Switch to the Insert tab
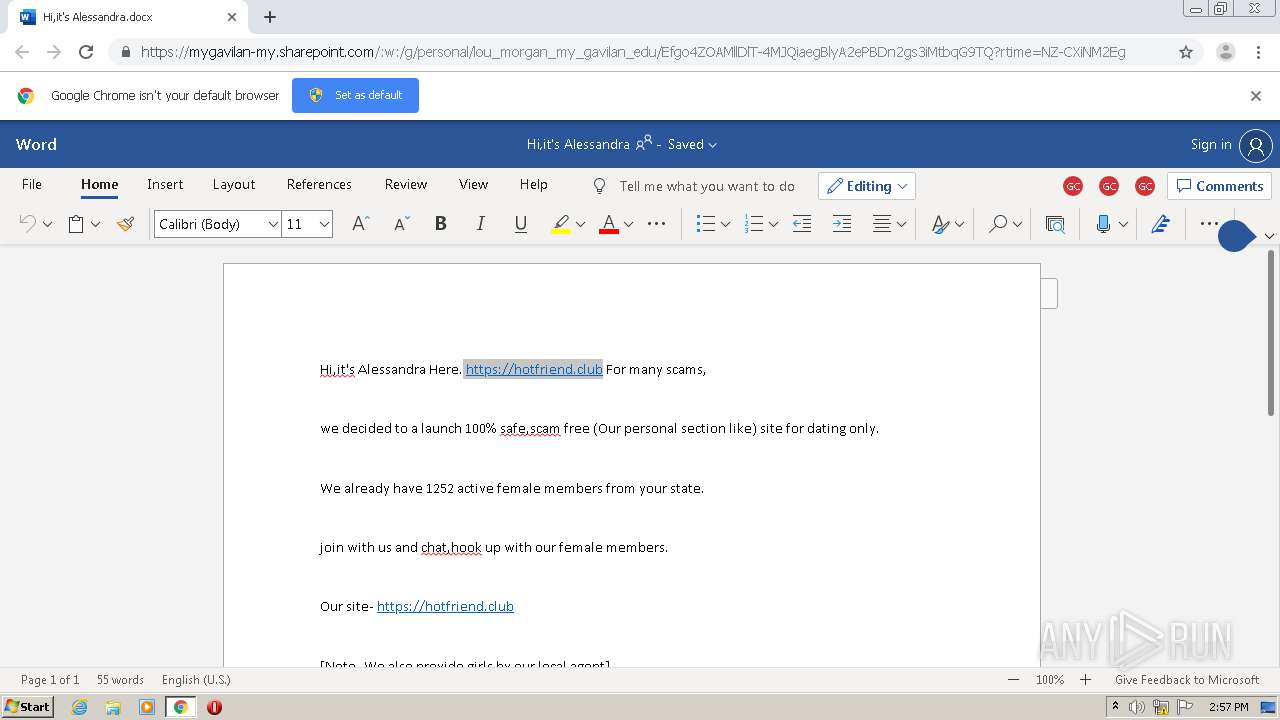Image resolution: width=1280 pixels, height=720 pixels. (x=165, y=184)
